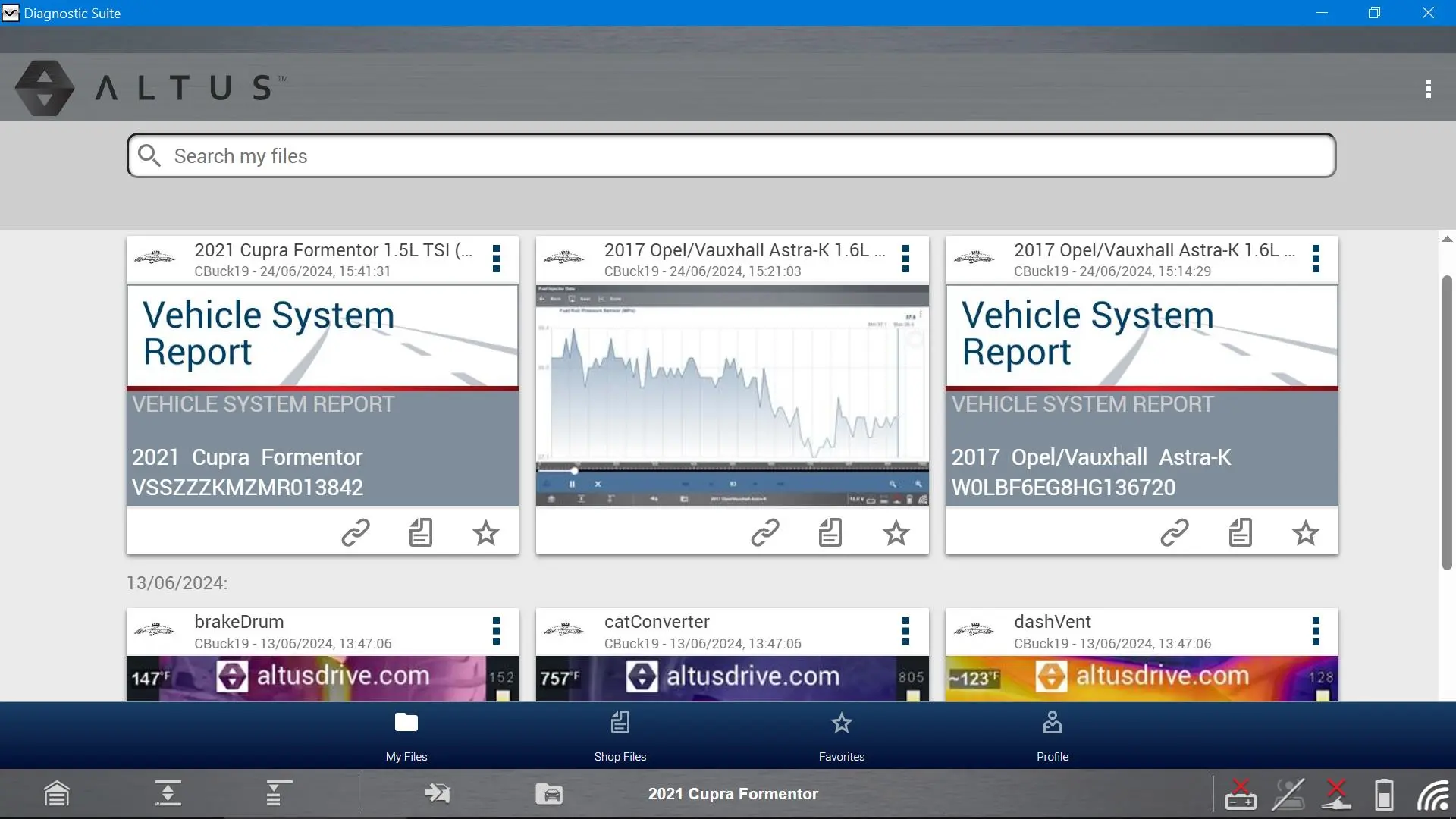This screenshot has height=819, width=1456.
Task: Open three-dot menu on Cupra Formentor card
Action: pyautogui.click(x=496, y=259)
